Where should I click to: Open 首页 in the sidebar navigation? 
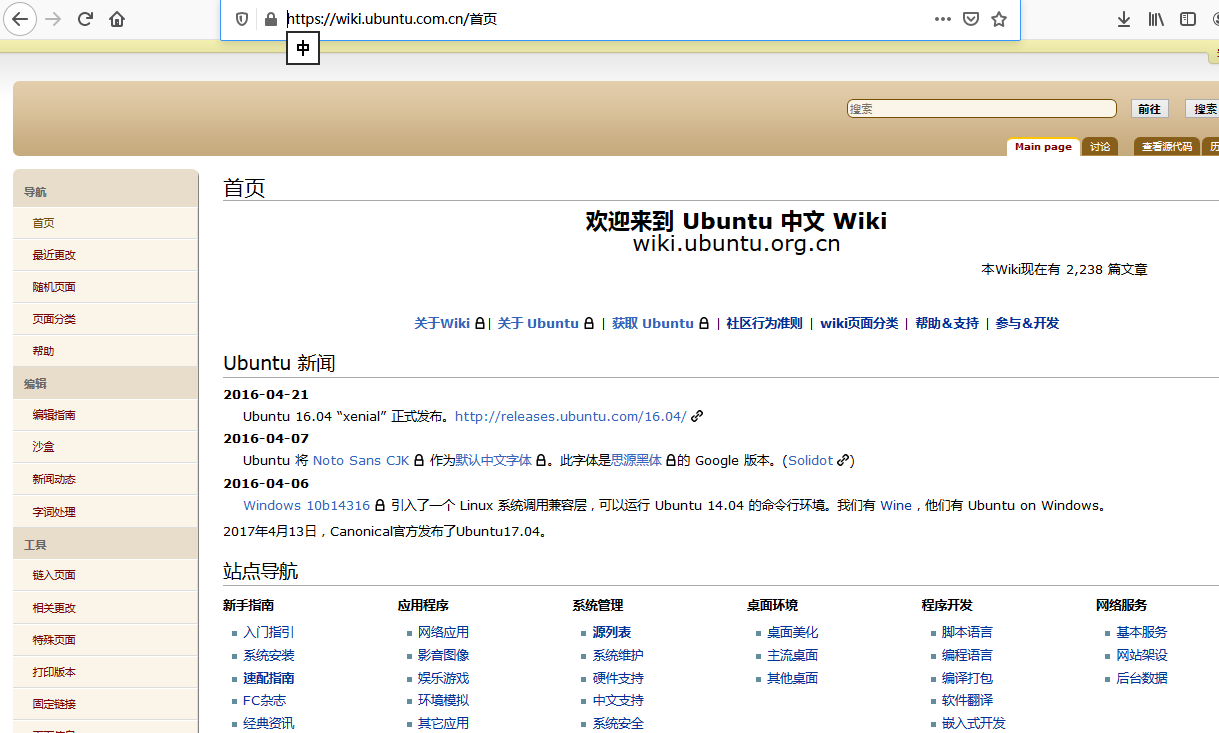click(43, 223)
